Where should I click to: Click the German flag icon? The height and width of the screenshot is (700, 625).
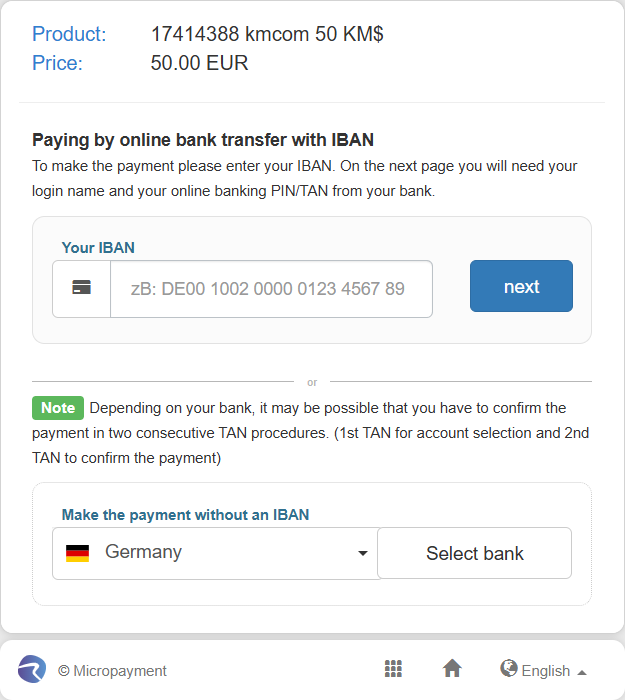click(x=77, y=553)
